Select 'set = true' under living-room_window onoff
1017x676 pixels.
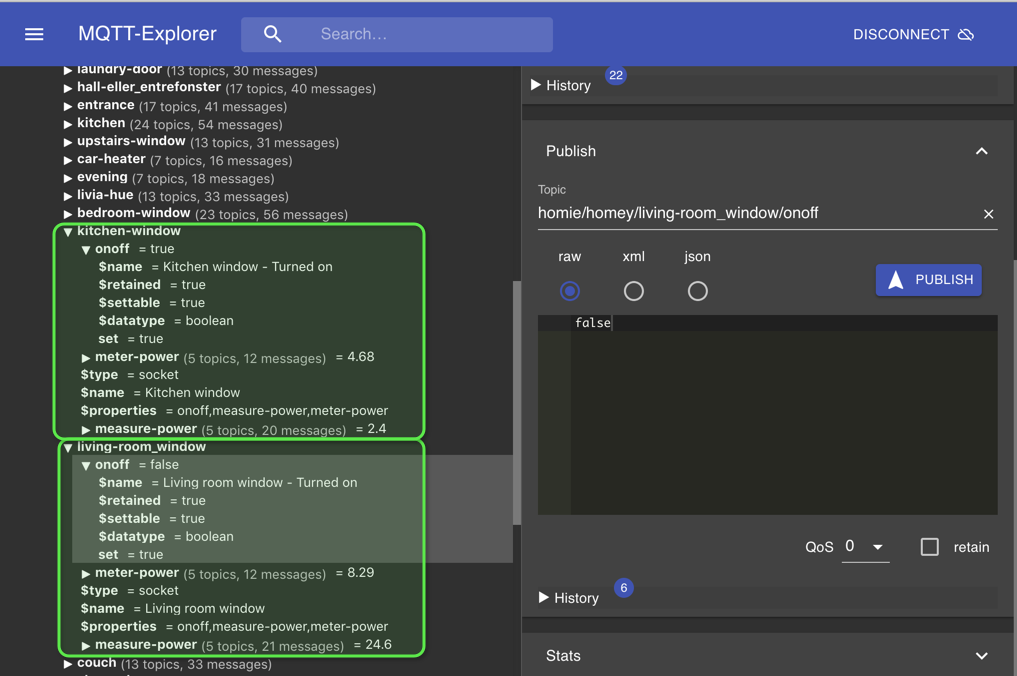pyautogui.click(x=130, y=555)
